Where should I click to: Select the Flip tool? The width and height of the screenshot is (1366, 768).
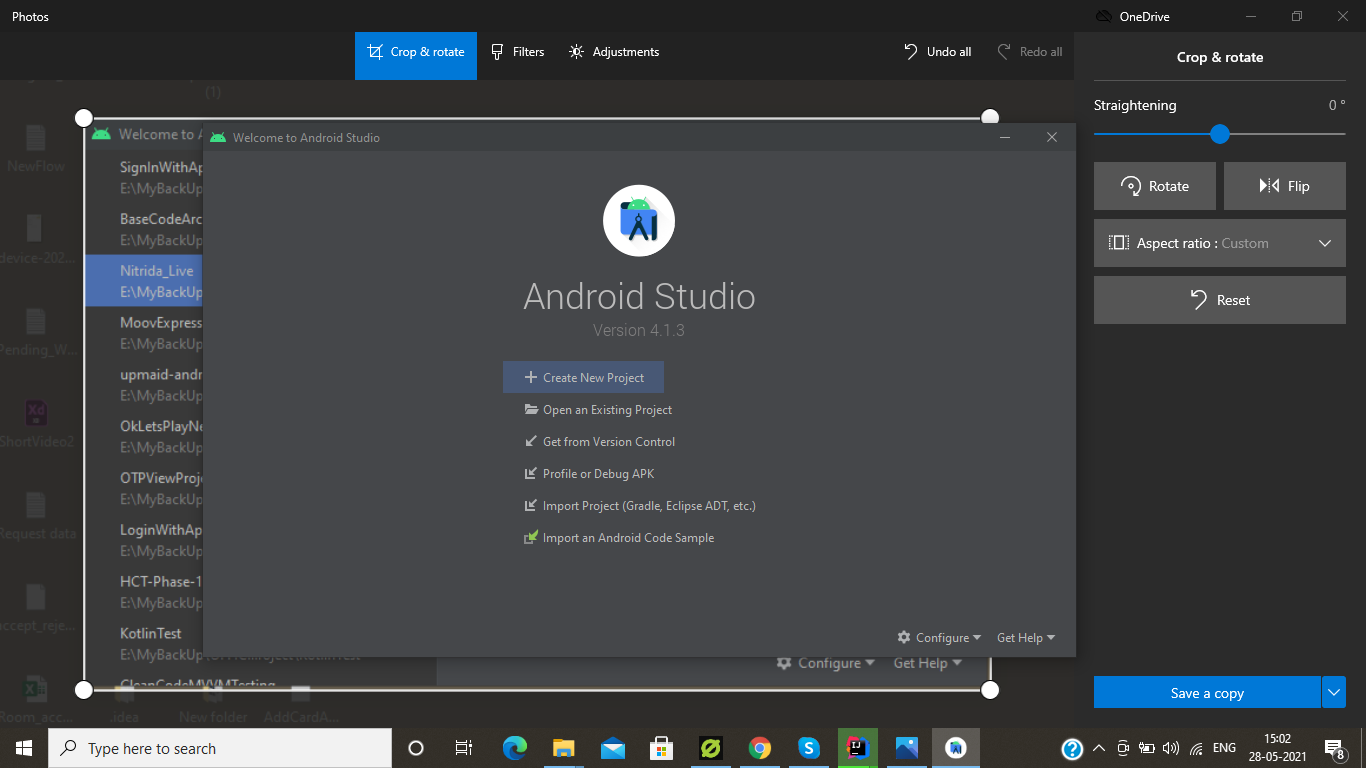click(x=1284, y=186)
